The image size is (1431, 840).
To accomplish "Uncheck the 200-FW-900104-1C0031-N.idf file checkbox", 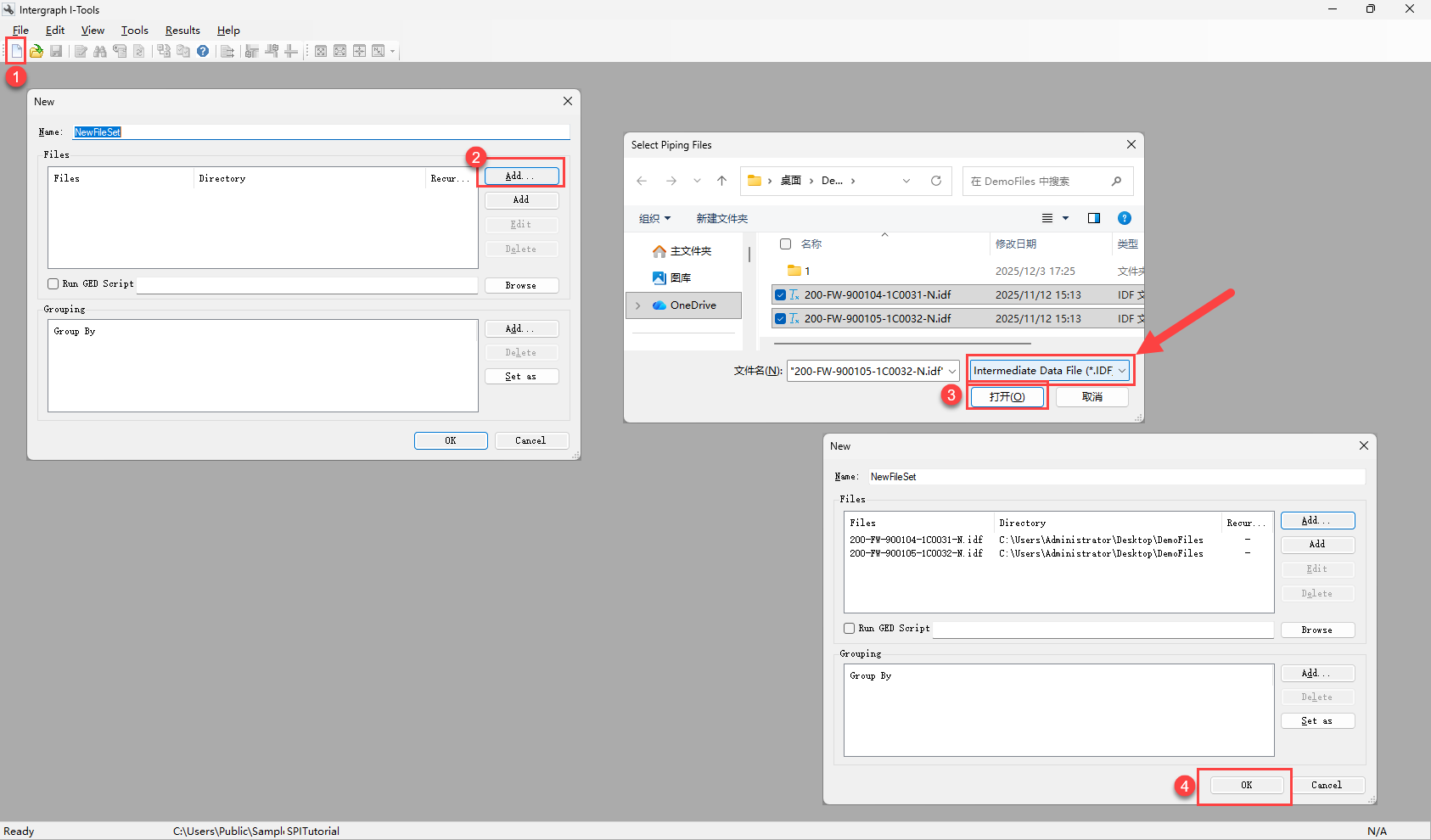I will tap(780, 295).
